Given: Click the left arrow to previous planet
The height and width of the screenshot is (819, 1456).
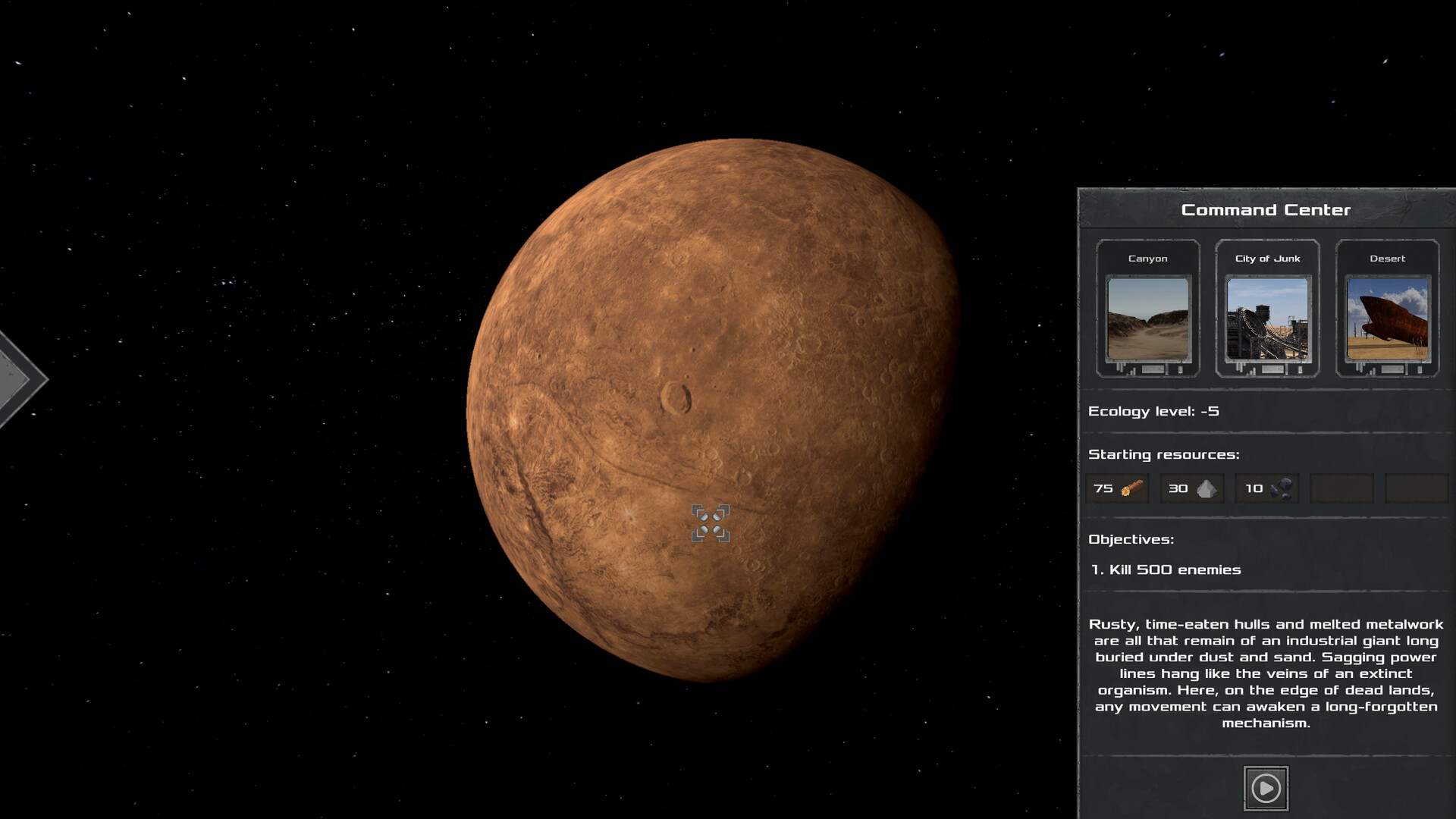Looking at the screenshot, I should click(21, 379).
